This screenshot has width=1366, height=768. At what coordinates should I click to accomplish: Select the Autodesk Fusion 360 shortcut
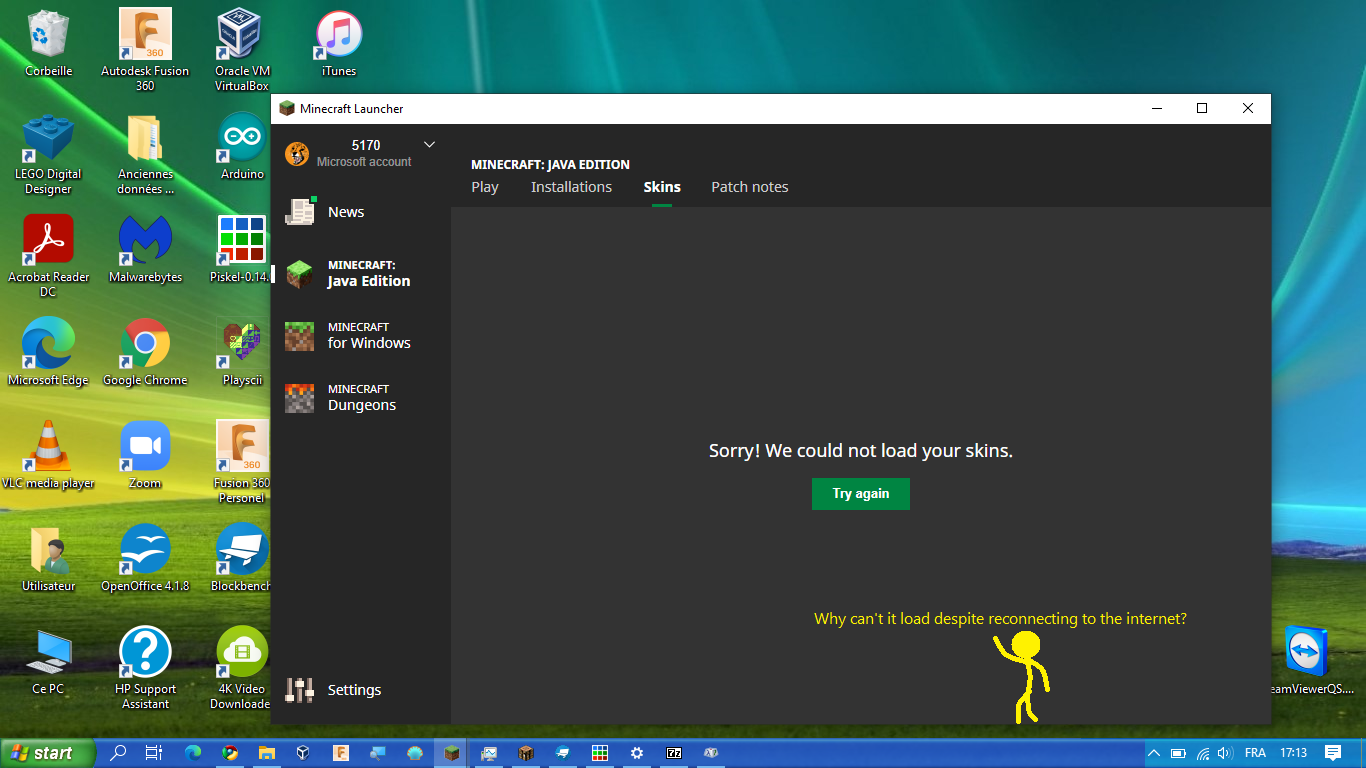pyautogui.click(x=145, y=50)
